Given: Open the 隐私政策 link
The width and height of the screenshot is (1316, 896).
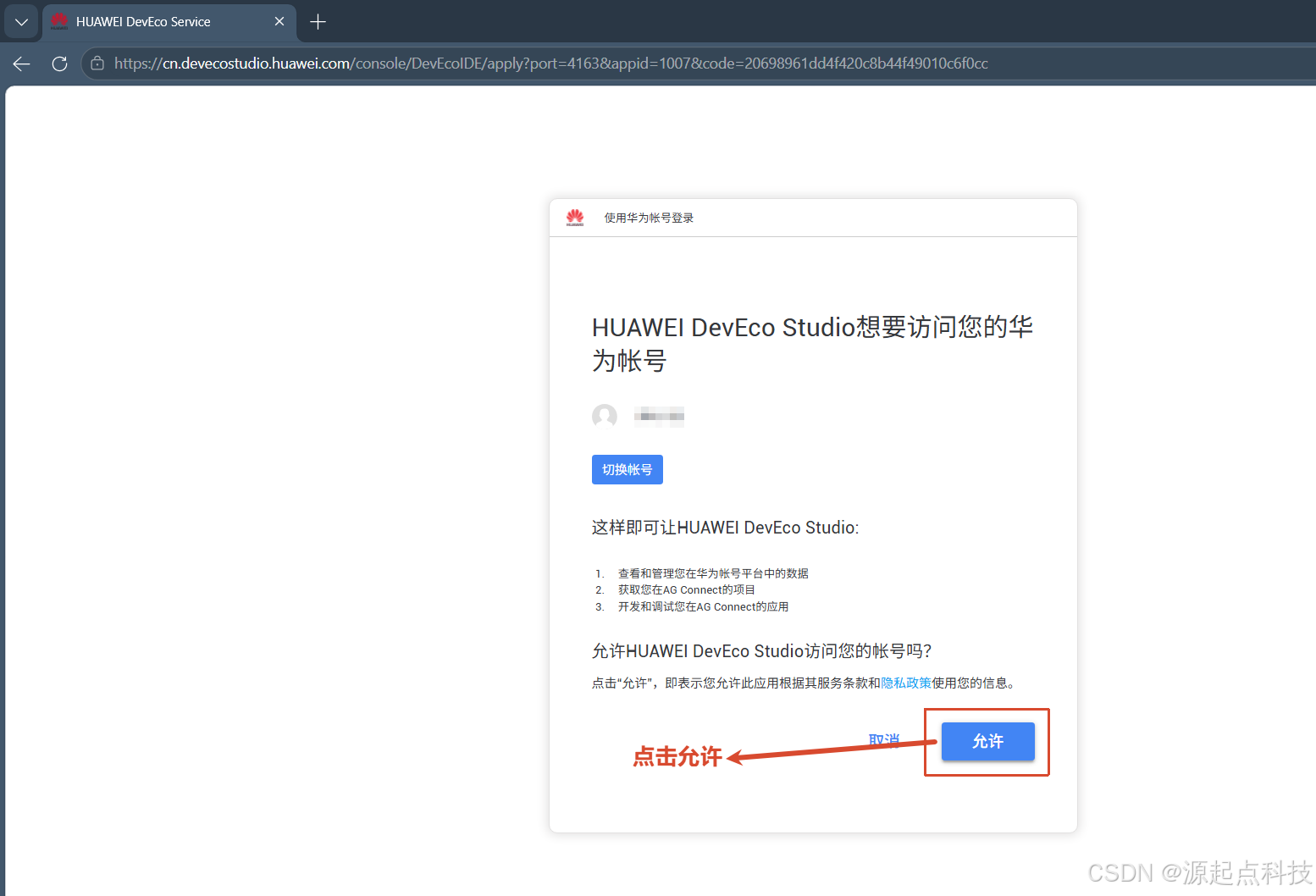Looking at the screenshot, I should point(906,683).
